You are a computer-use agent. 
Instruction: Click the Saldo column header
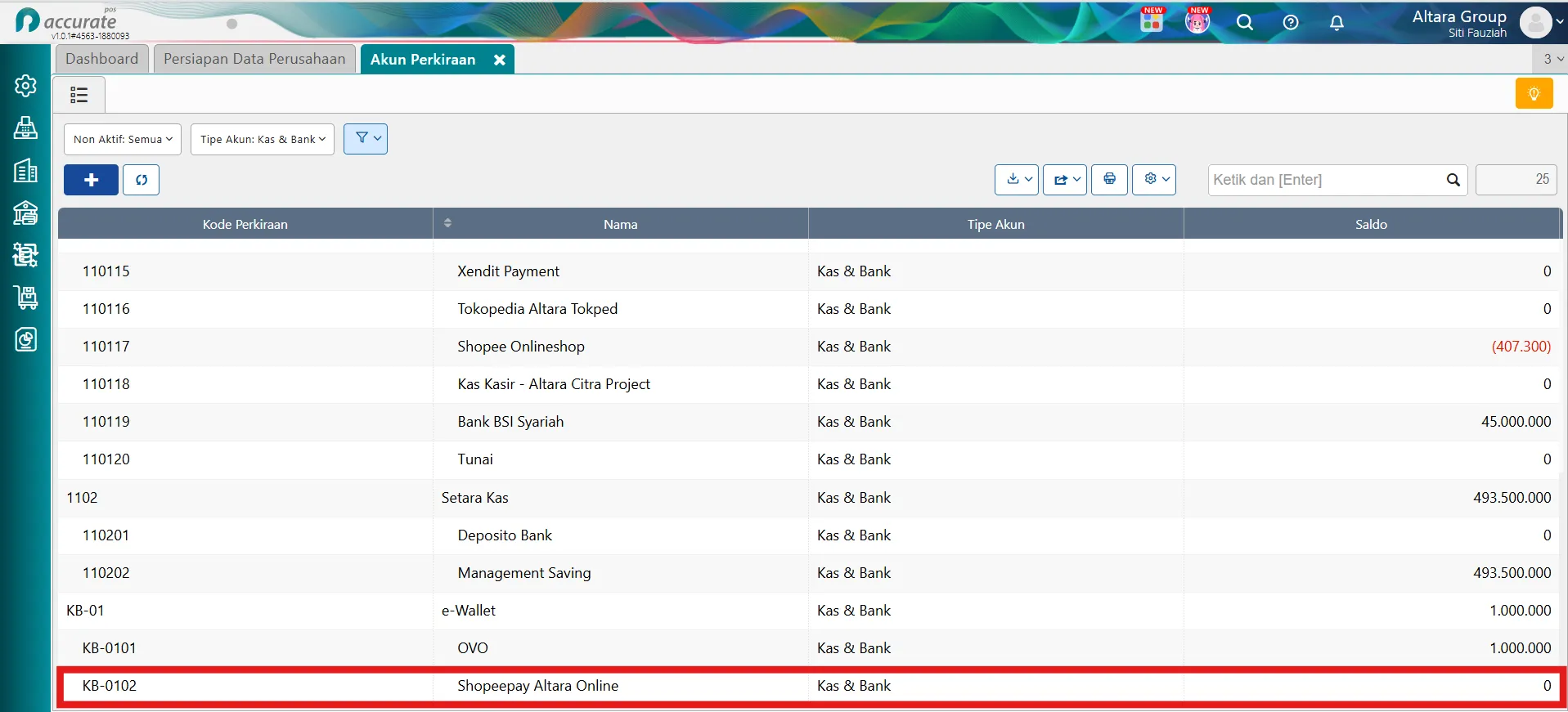point(1372,224)
